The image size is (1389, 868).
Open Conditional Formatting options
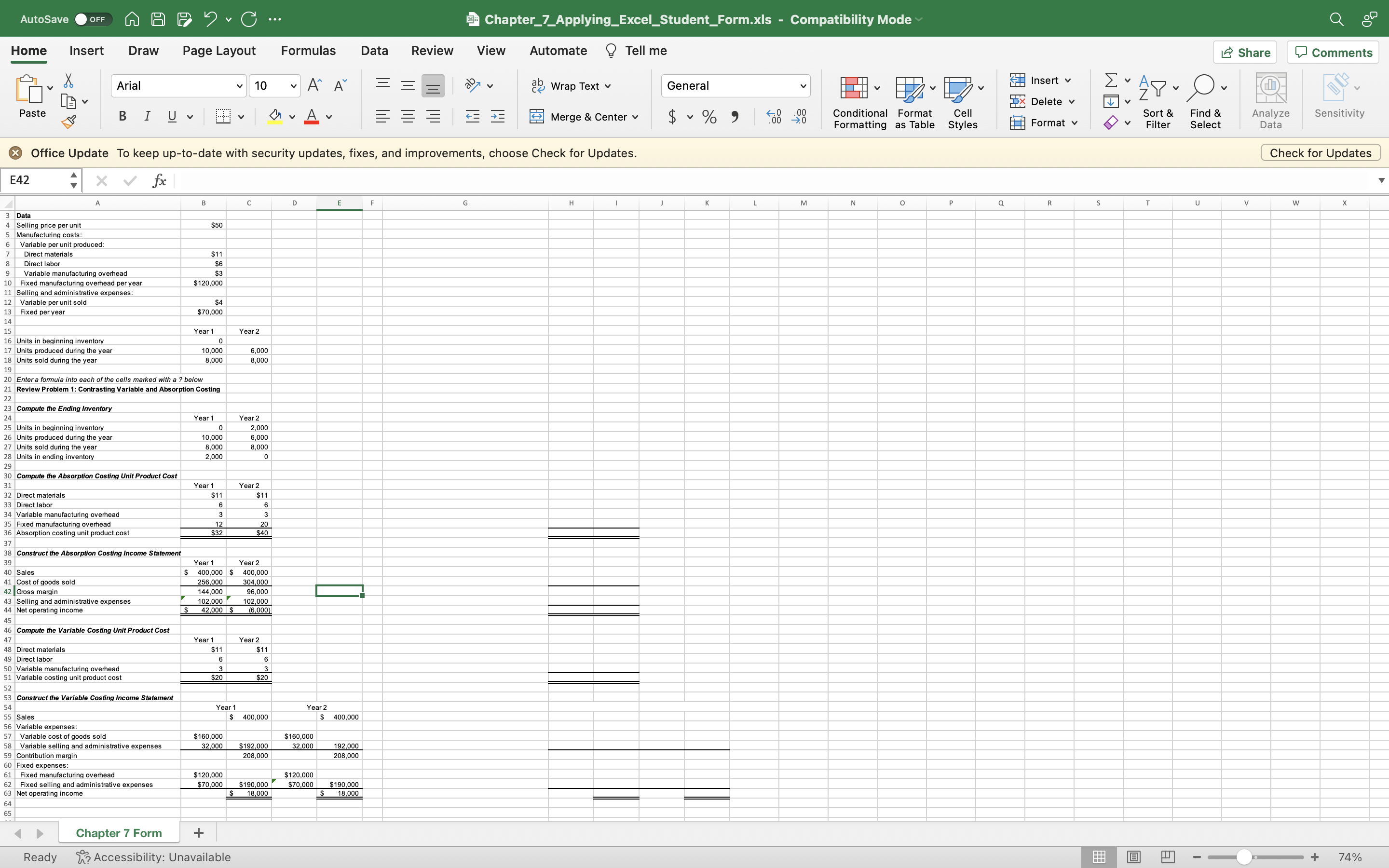click(858, 101)
